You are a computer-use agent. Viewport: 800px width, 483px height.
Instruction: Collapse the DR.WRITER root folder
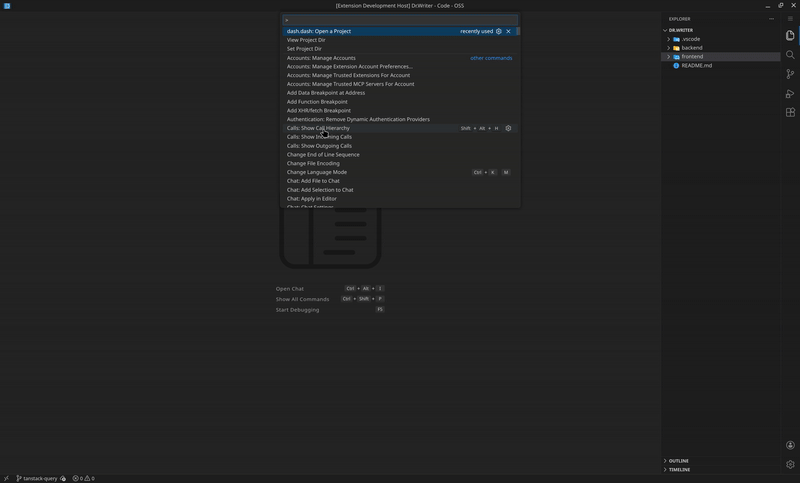coord(665,31)
